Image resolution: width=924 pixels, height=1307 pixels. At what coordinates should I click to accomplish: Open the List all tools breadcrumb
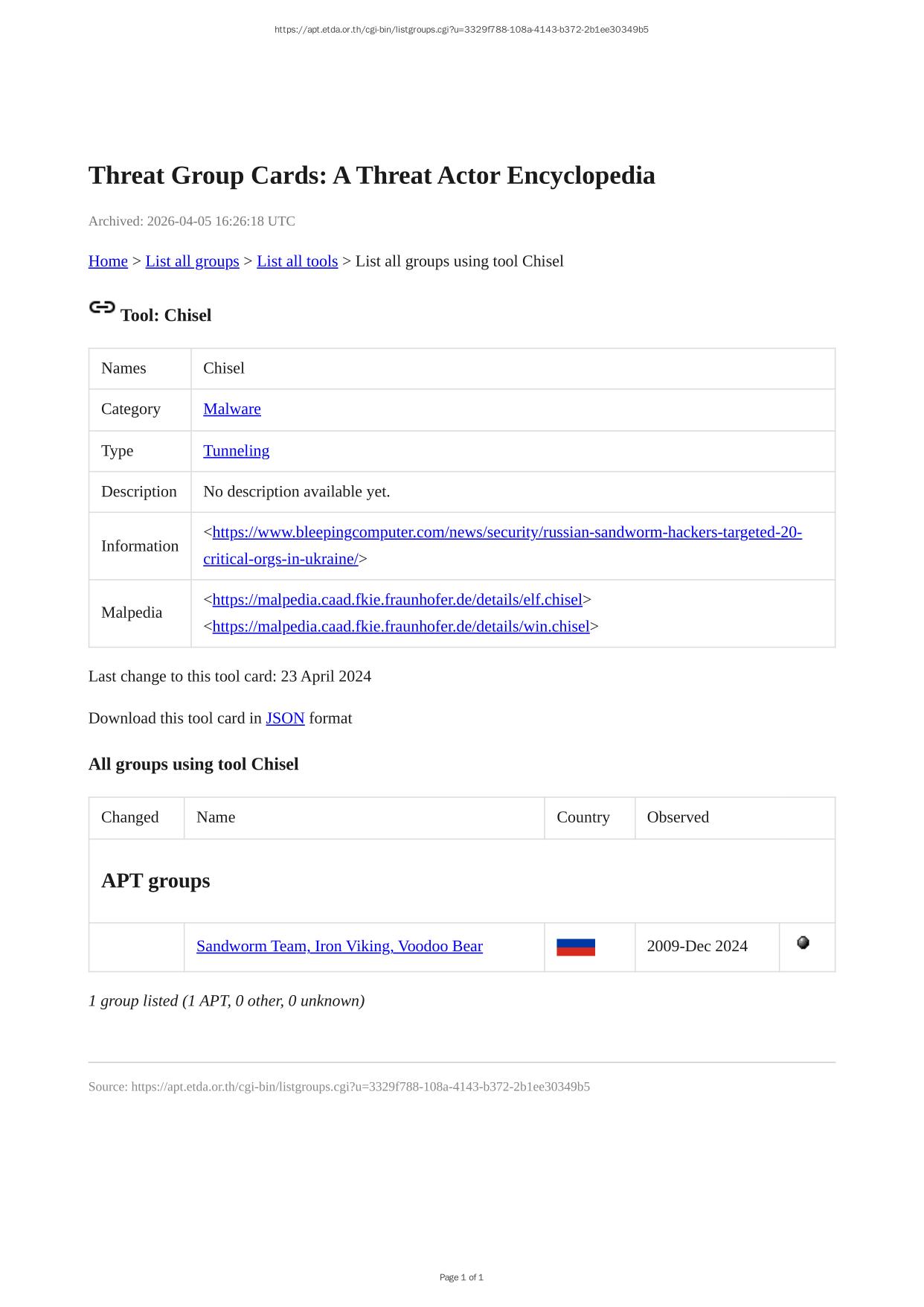point(297,261)
